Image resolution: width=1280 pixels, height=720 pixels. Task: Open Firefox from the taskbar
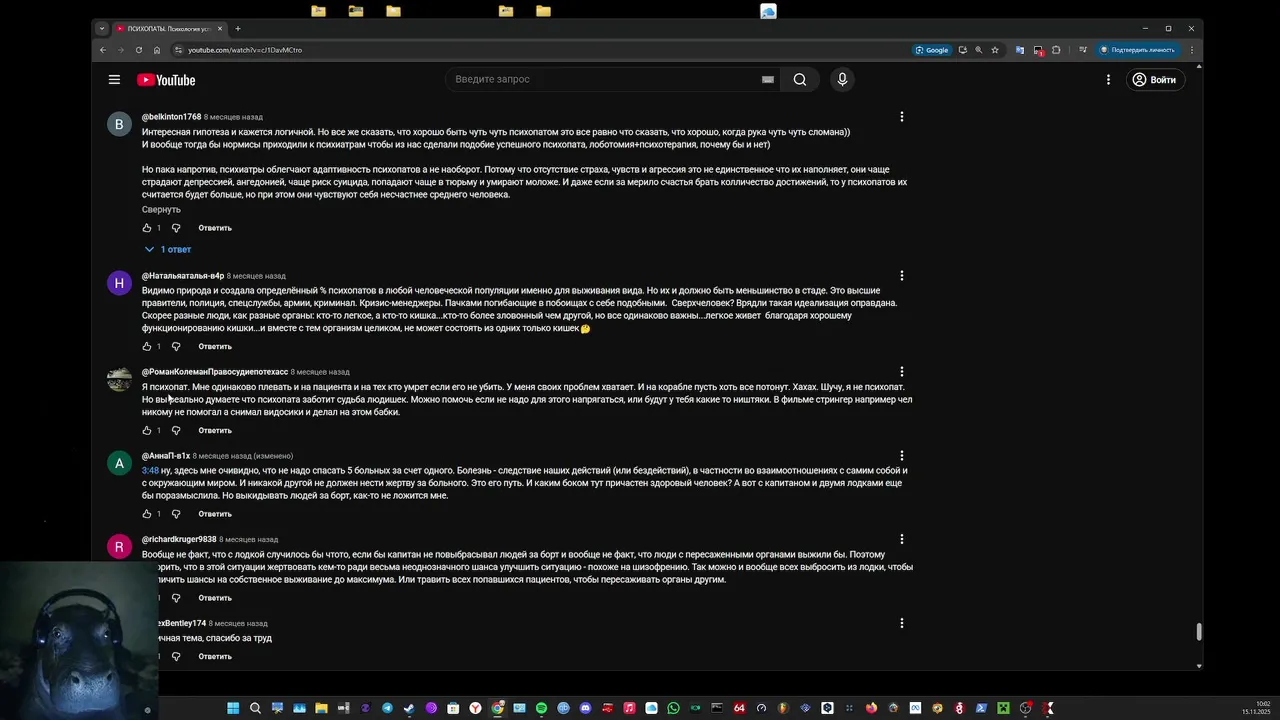(871, 708)
